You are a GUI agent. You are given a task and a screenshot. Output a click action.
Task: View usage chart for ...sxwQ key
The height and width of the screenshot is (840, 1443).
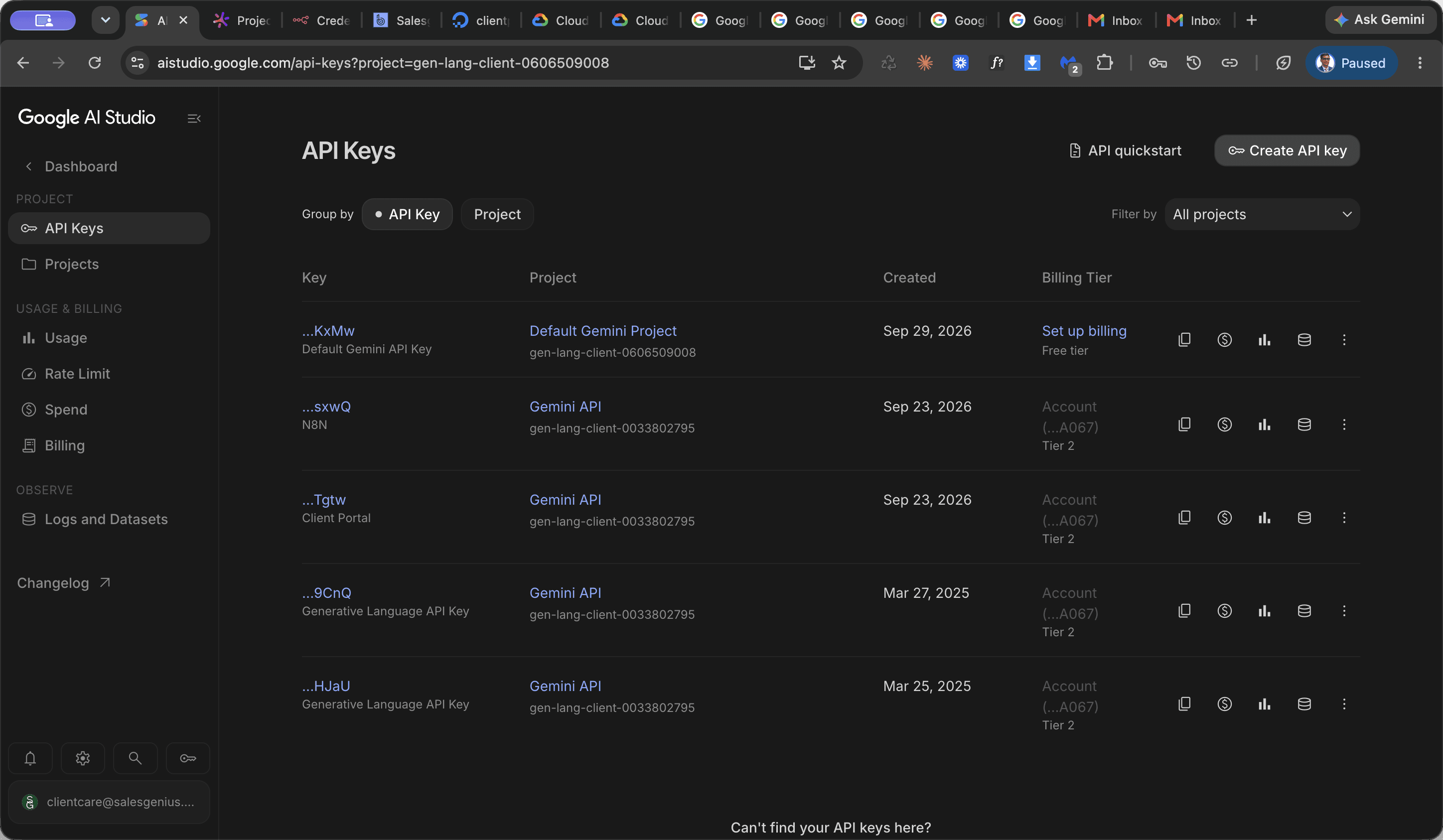[x=1264, y=424]
